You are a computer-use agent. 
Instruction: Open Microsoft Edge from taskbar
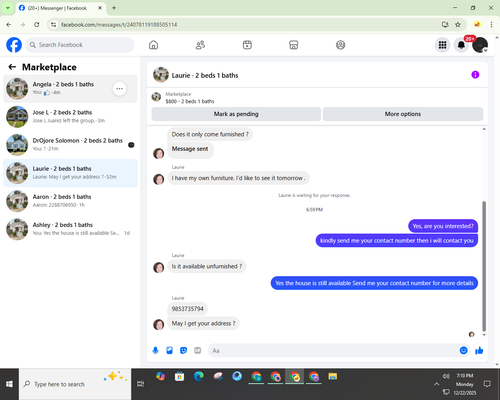(x=199, y=377)
